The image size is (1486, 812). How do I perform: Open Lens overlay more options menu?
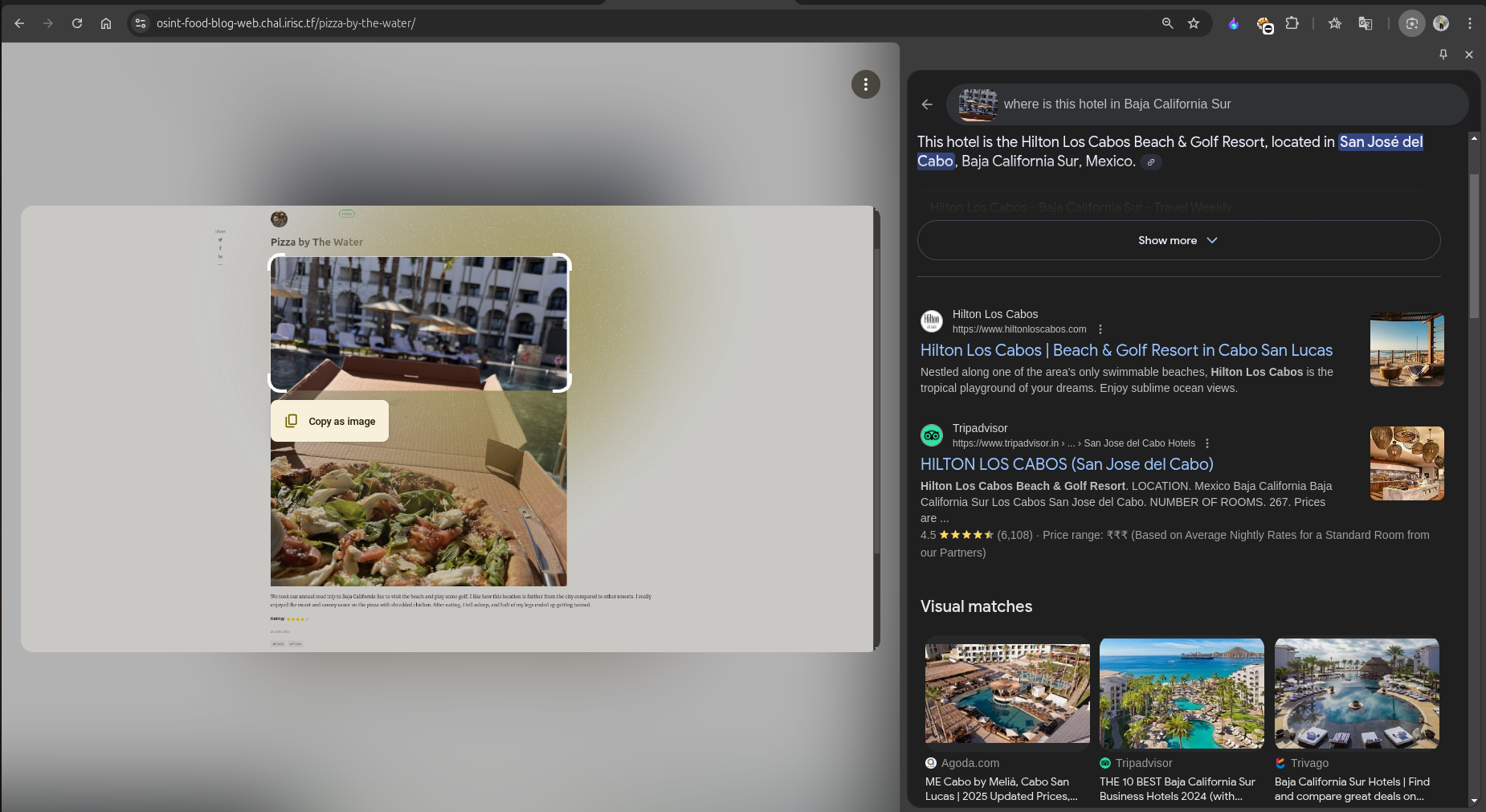866,84
